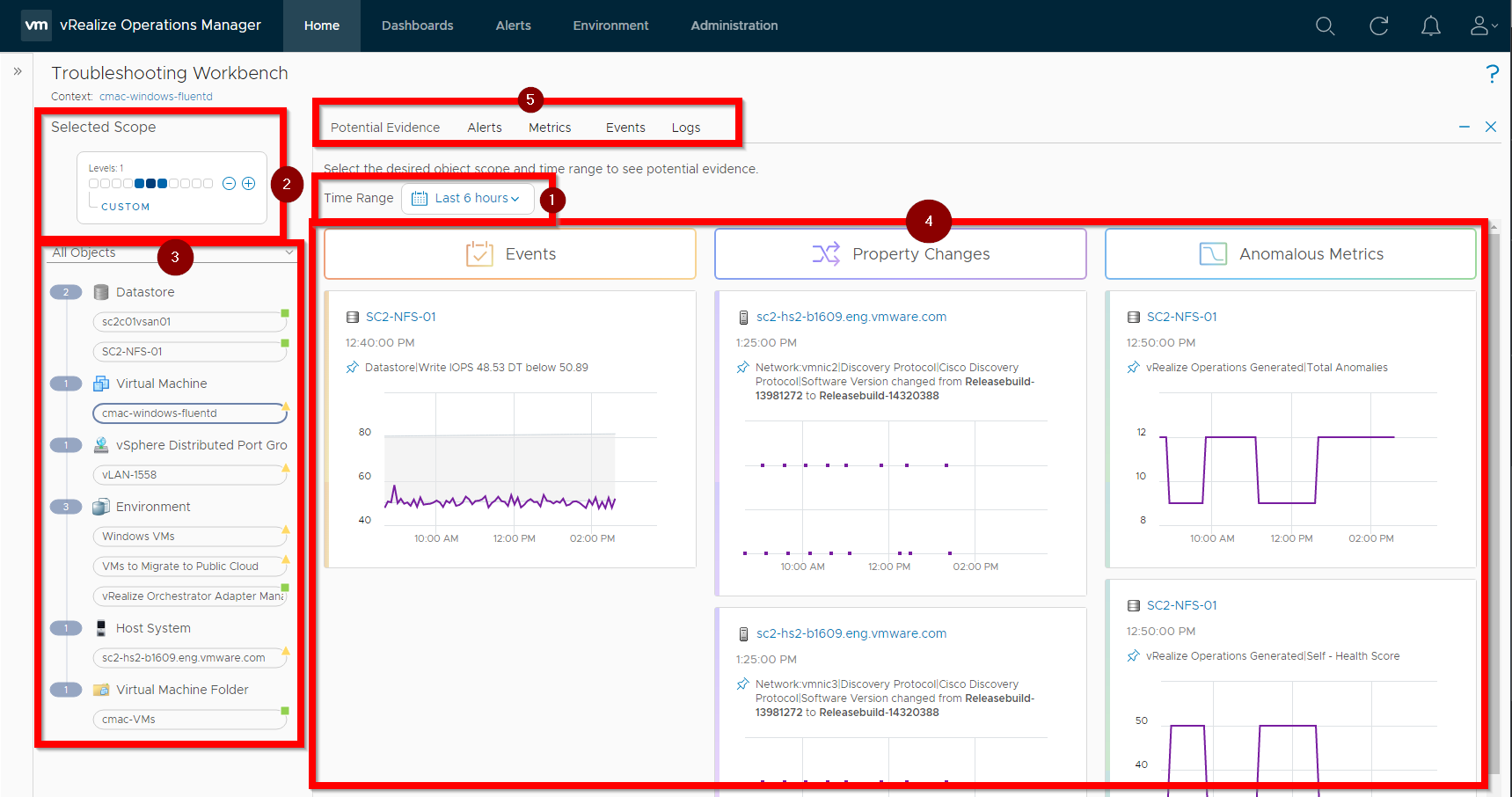
Task: Select SC2-NFS-01 in the scope list
Action: coord(190,352)
